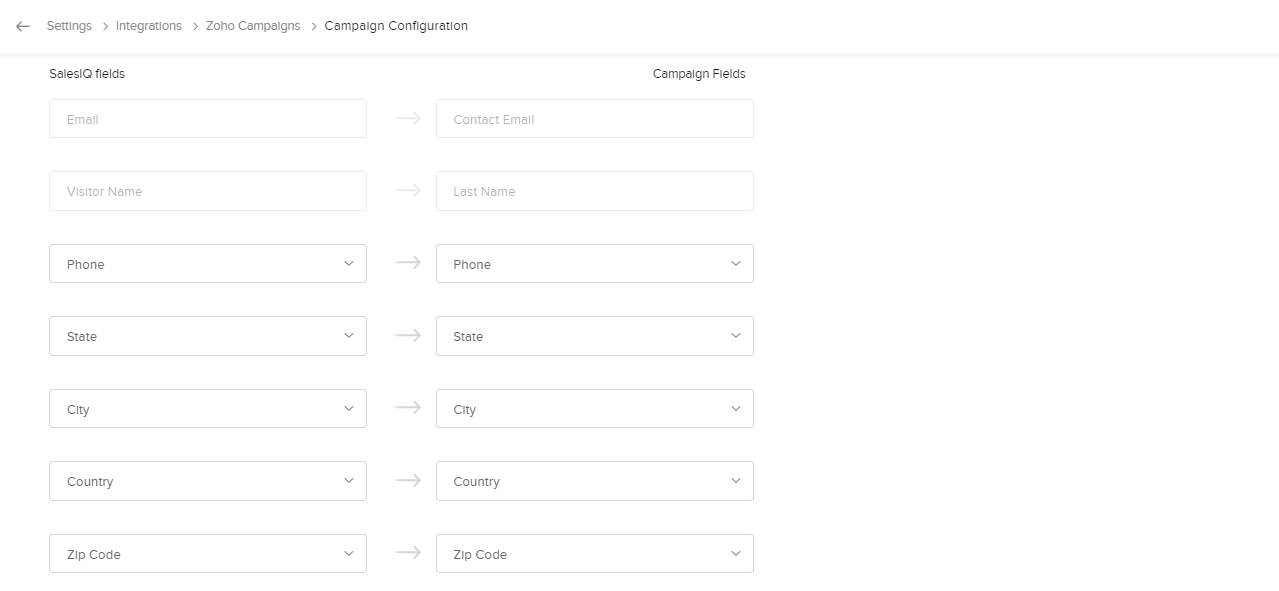Click the mapping arrow beside Phone

pos(408,263)
